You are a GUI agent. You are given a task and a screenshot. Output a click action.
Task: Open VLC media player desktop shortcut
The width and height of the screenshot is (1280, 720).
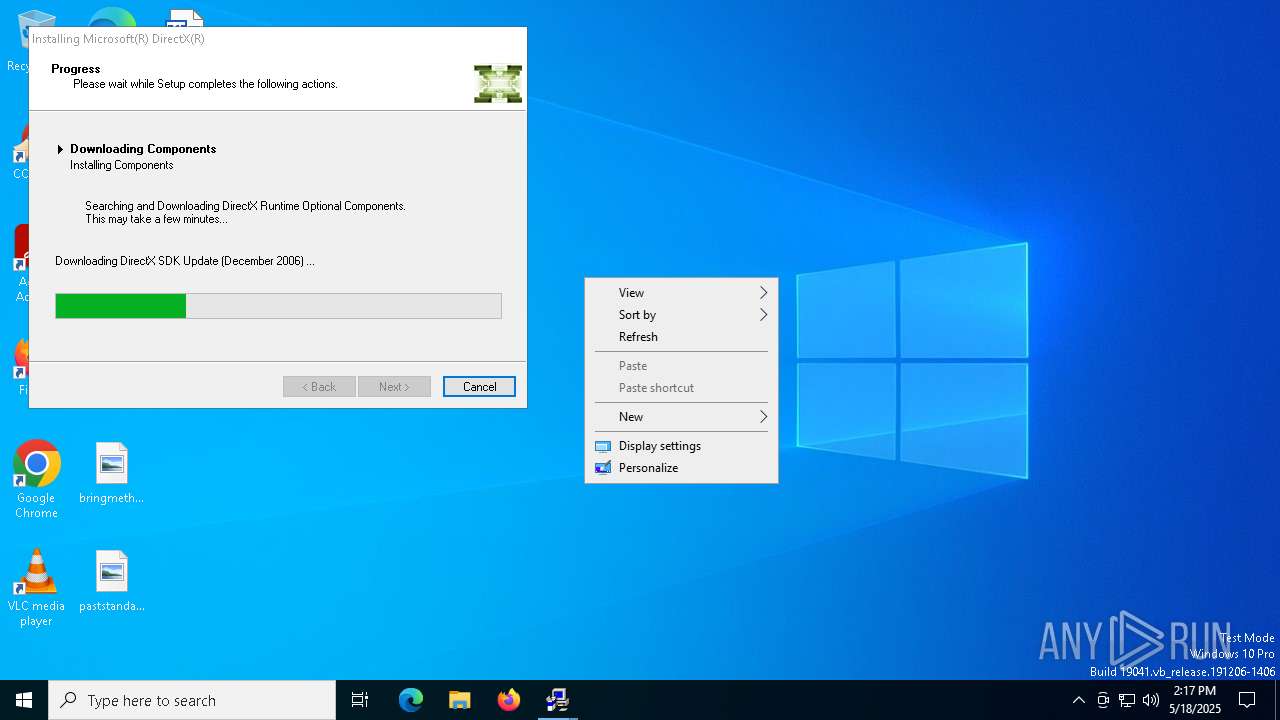point(36,588)
